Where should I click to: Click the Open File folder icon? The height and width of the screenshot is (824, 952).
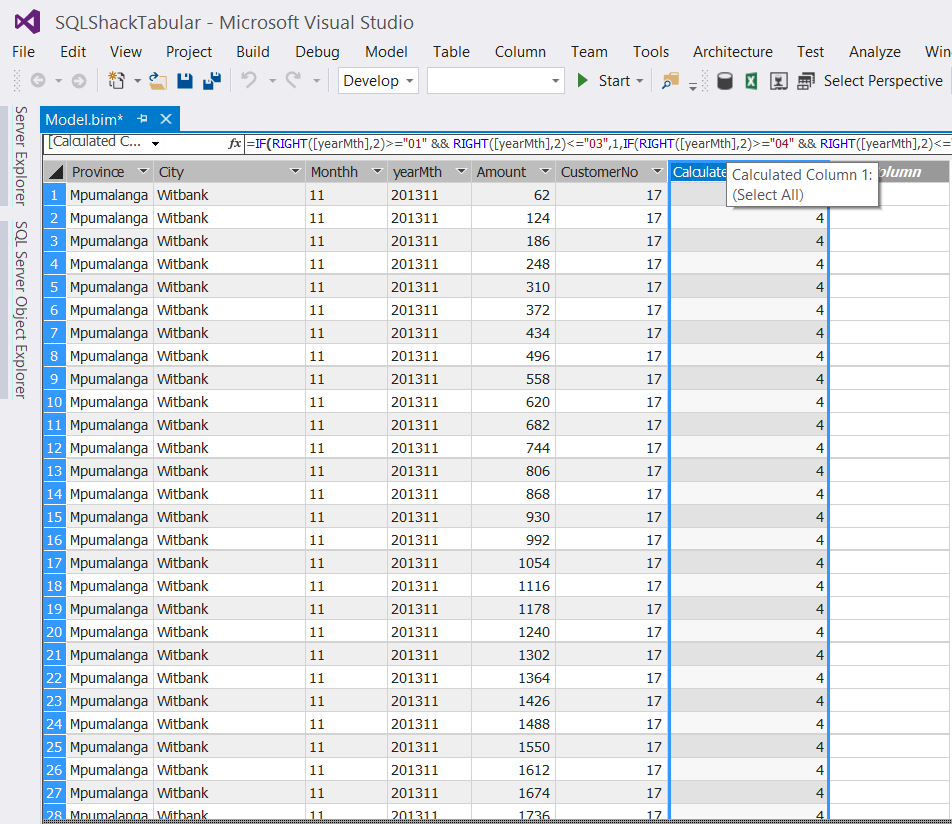(x=158, y=81)
